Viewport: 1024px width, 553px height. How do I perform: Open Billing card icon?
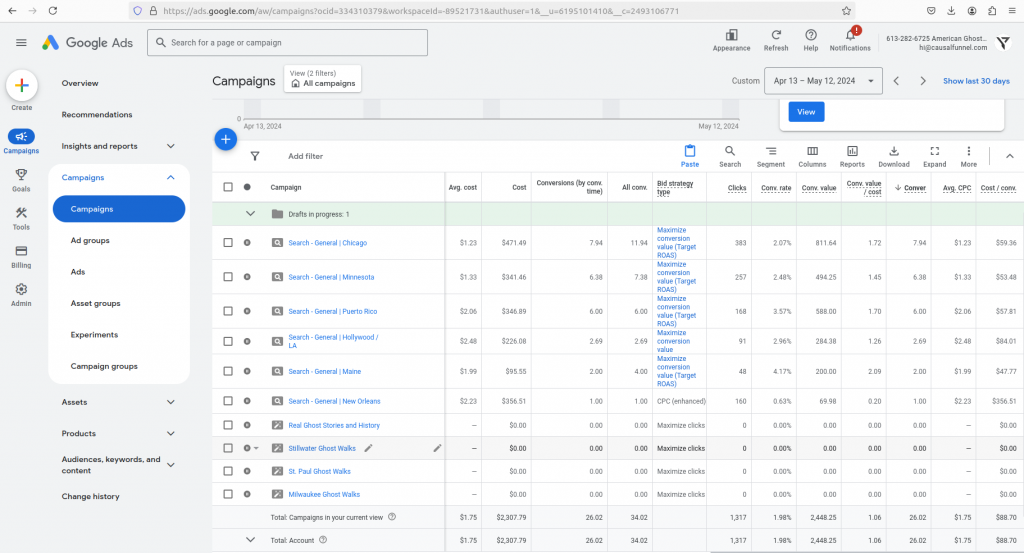click(22, 251)
